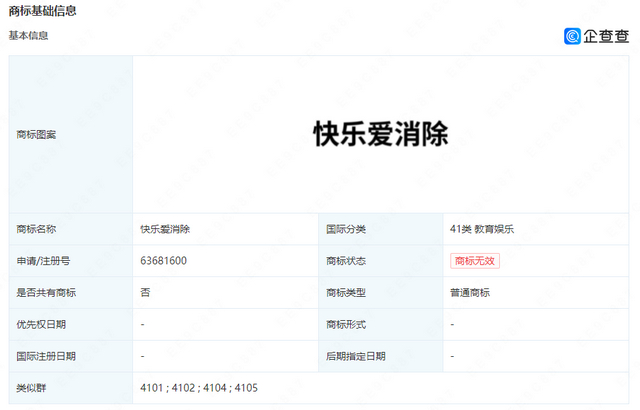Viewport: 640px width, 410px height.
Task: Select similar group codes 4101 ; 4102 ; 4104 ; 4105
Action: pos(199,388)
